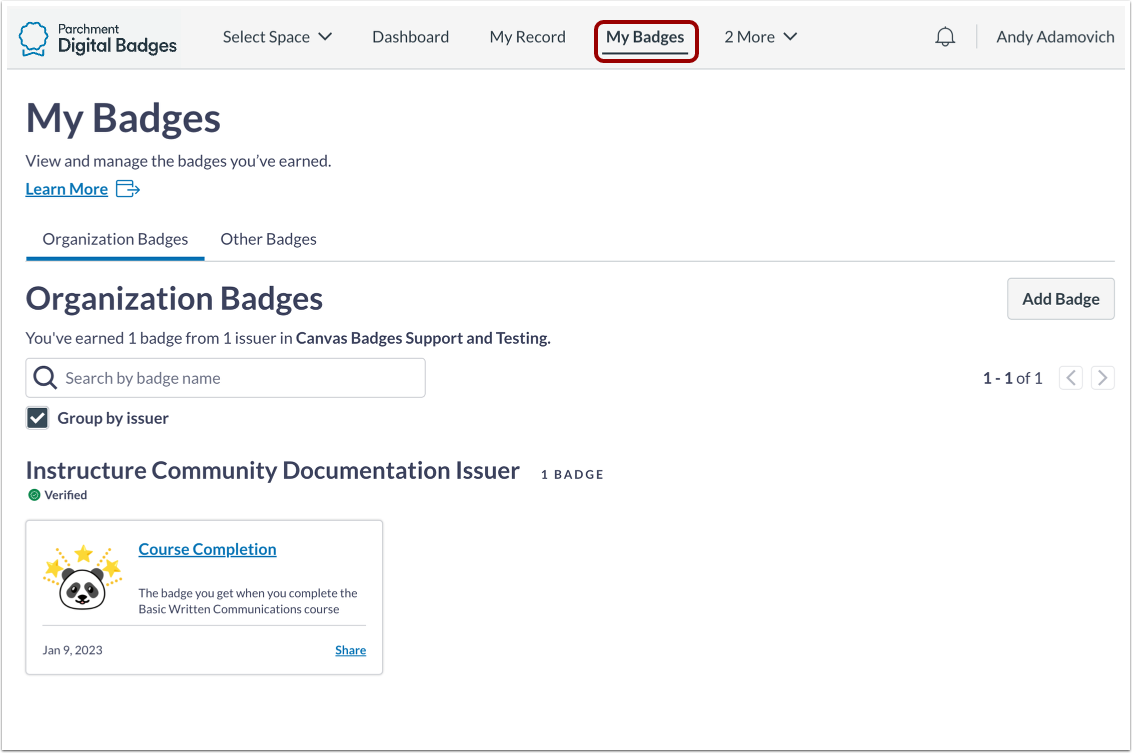Share the Course Completion badge

(350, 649)
